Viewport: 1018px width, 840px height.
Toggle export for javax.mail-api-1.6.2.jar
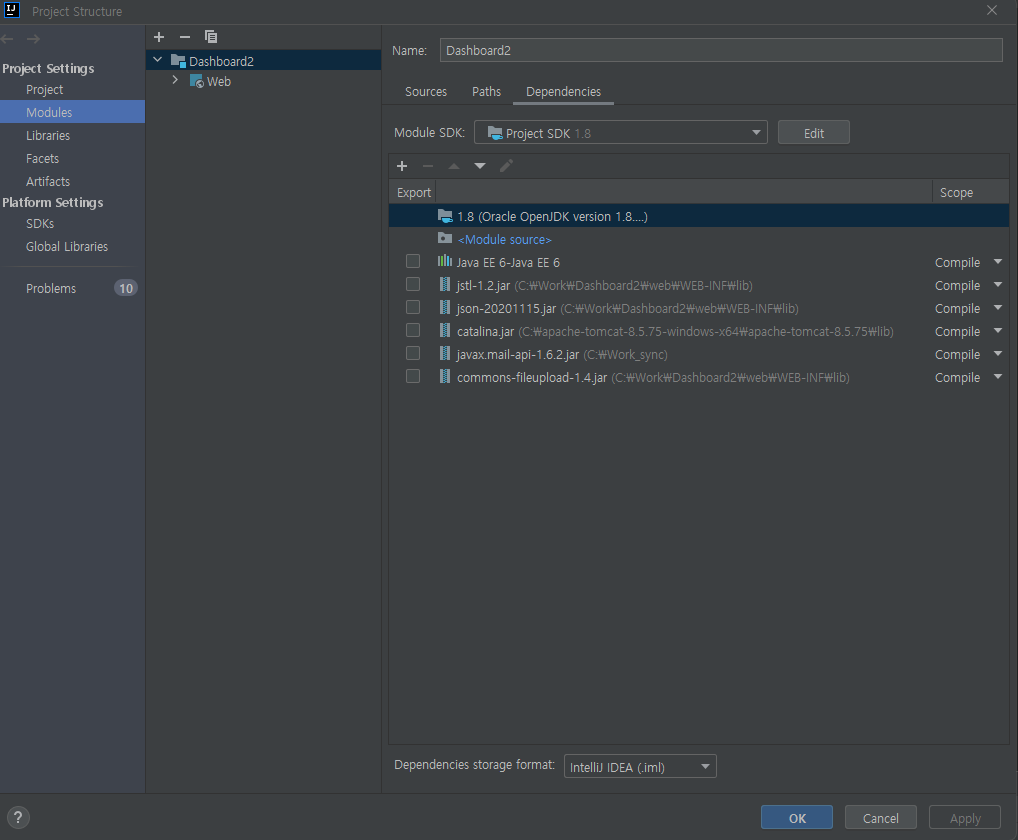[x=413, y=353]
